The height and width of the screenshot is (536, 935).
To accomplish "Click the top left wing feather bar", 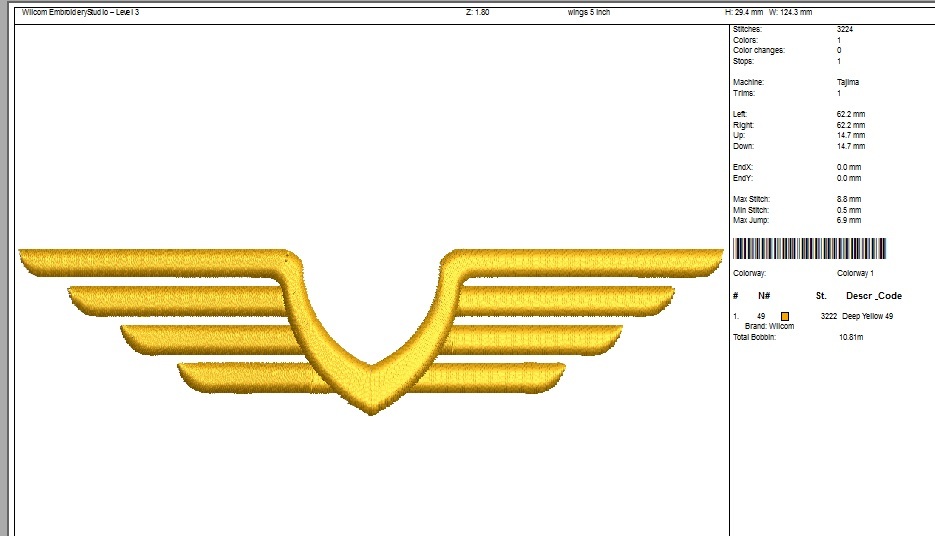I will coord(152,263).
